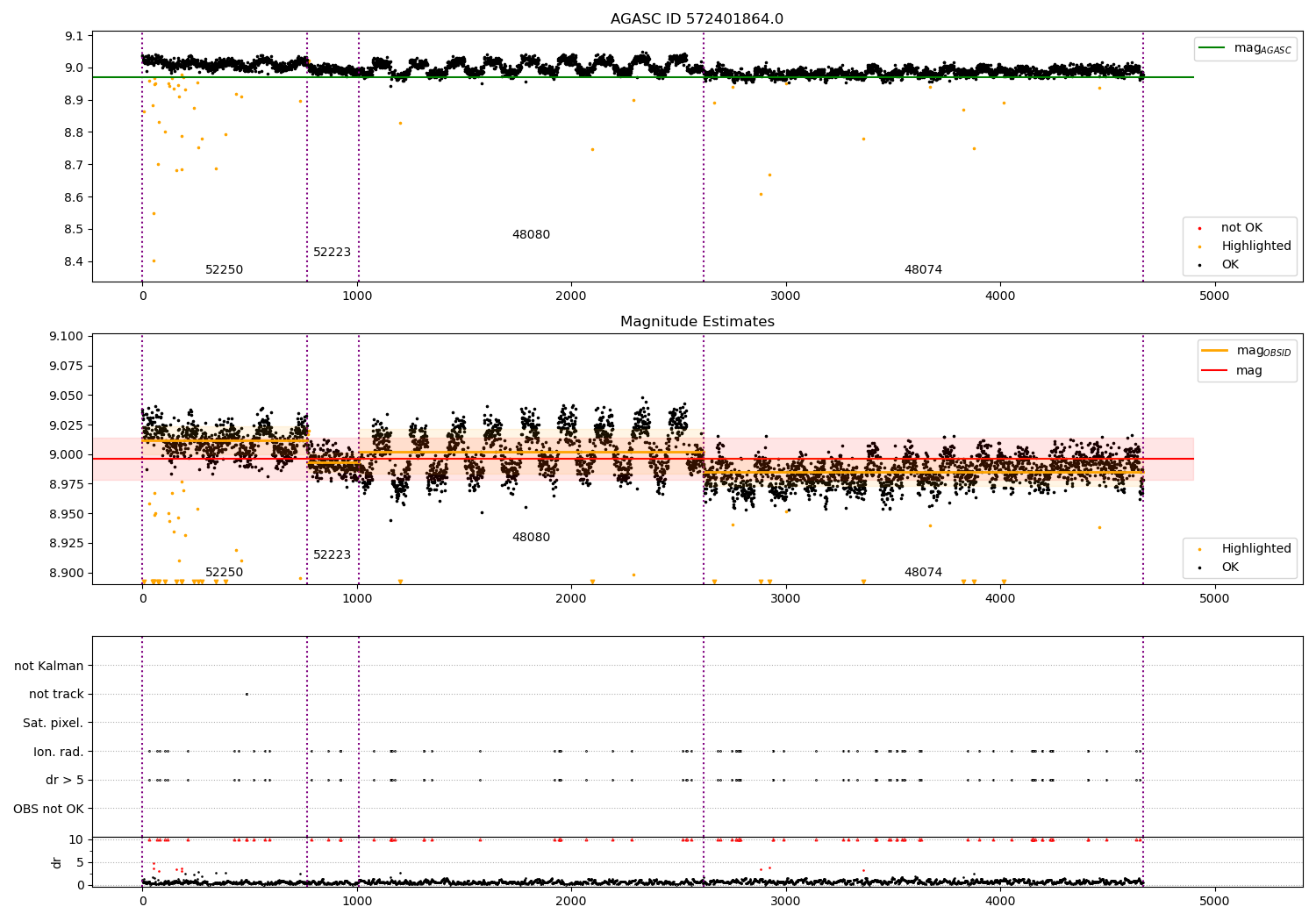The height and width of the screenshot is (921, 1316).
Task: Click obsid label 52250 in Magnitude Estimates plot
Action: click(224, 573)
